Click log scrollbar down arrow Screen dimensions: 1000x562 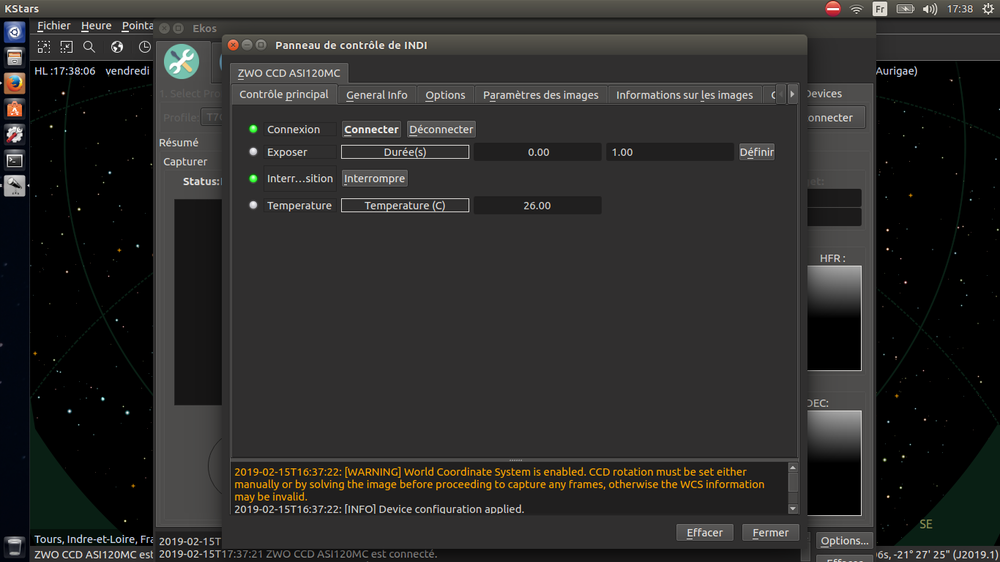tap(793, 509)
